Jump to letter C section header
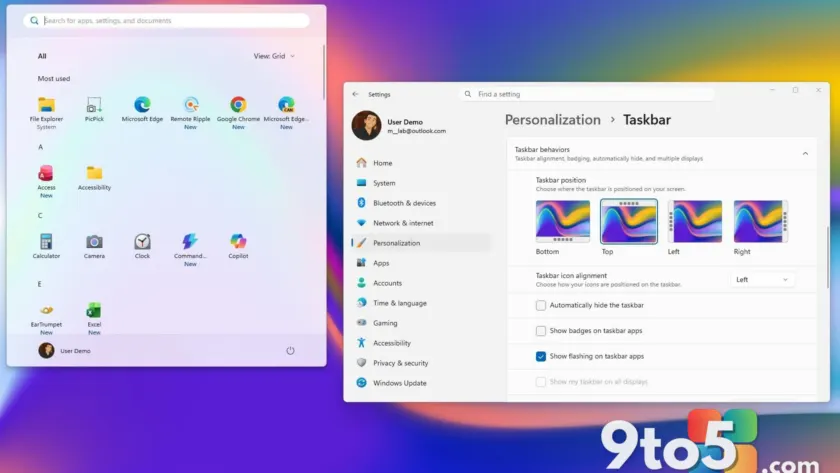The height and width of the screenshot is (473, 840). [x=40, y=215]
